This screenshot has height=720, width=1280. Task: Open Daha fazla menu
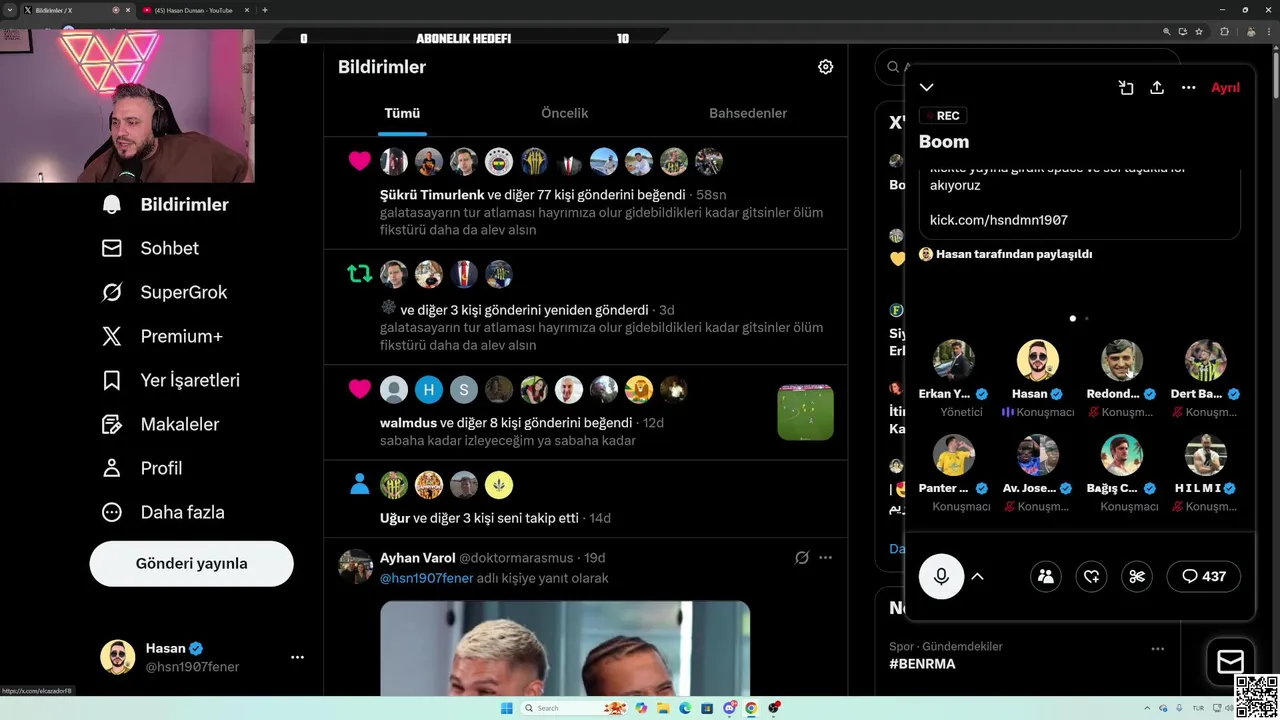point(163,512)
